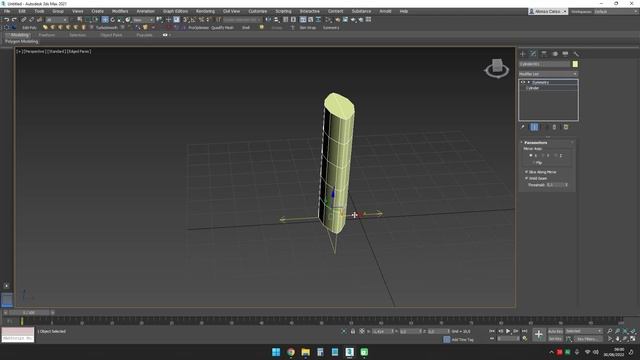Open Chrome from the taskbar
The image size is (640, 360).
point(291,352)
